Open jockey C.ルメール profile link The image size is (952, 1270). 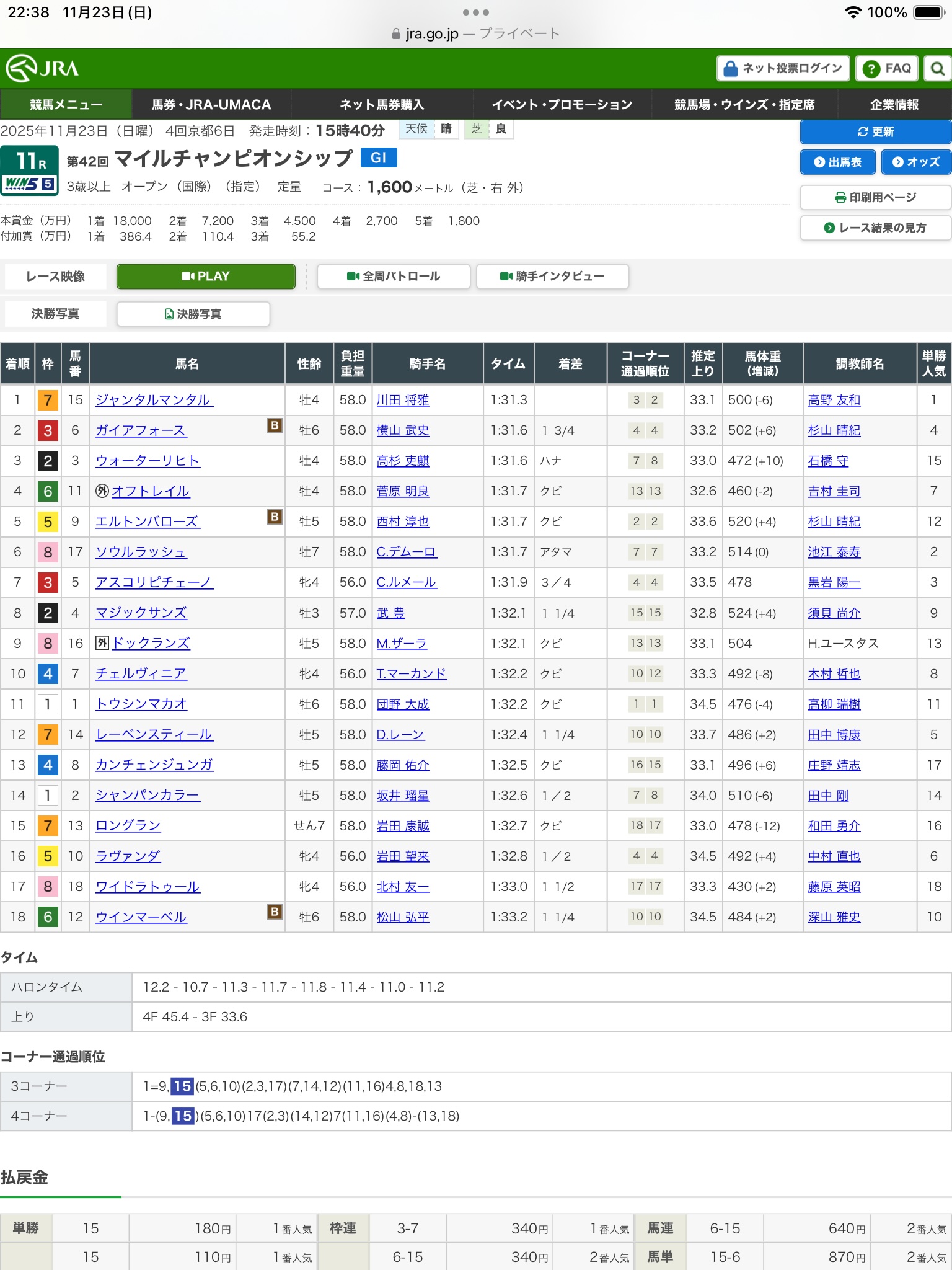coord(407,582)
